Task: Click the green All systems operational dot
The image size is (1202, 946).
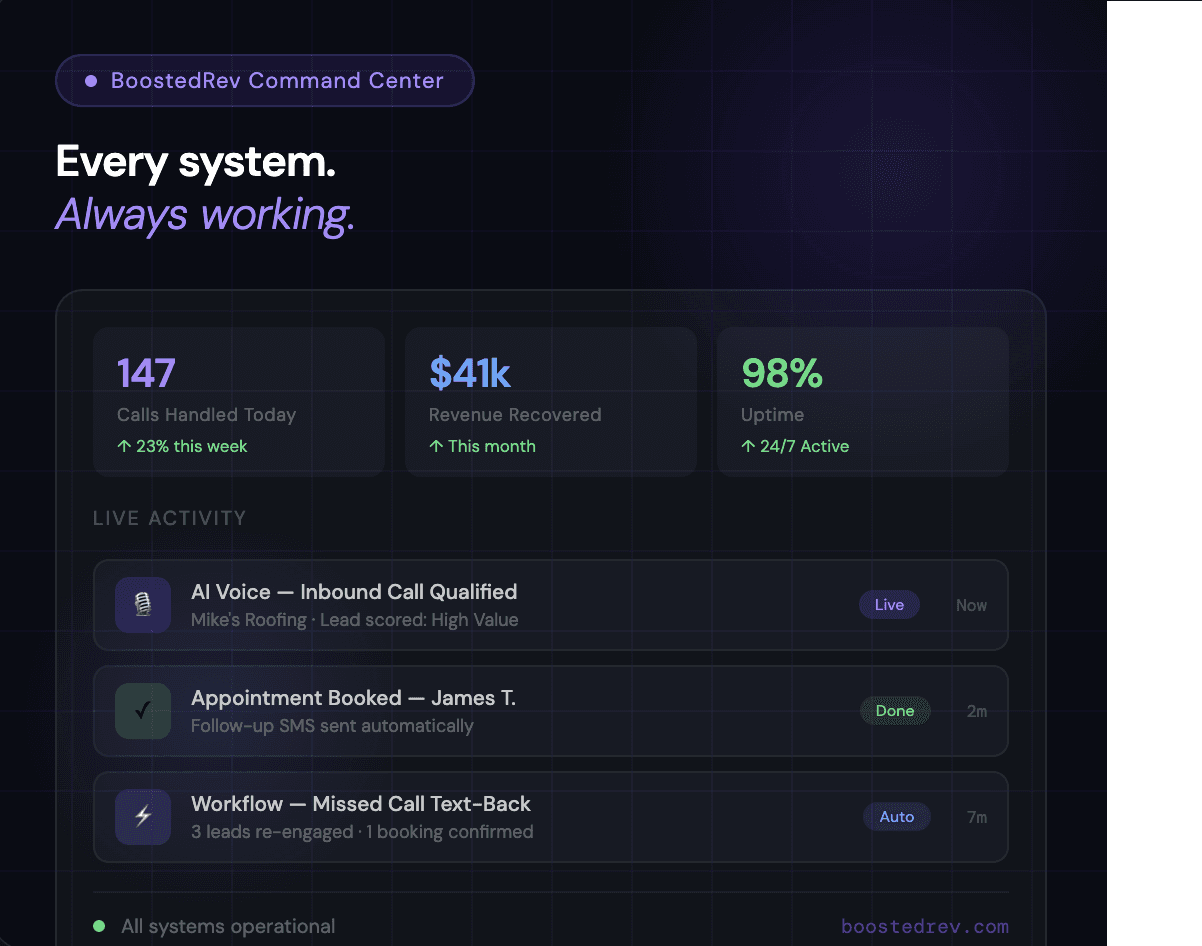Action: (x=99, y=926)
